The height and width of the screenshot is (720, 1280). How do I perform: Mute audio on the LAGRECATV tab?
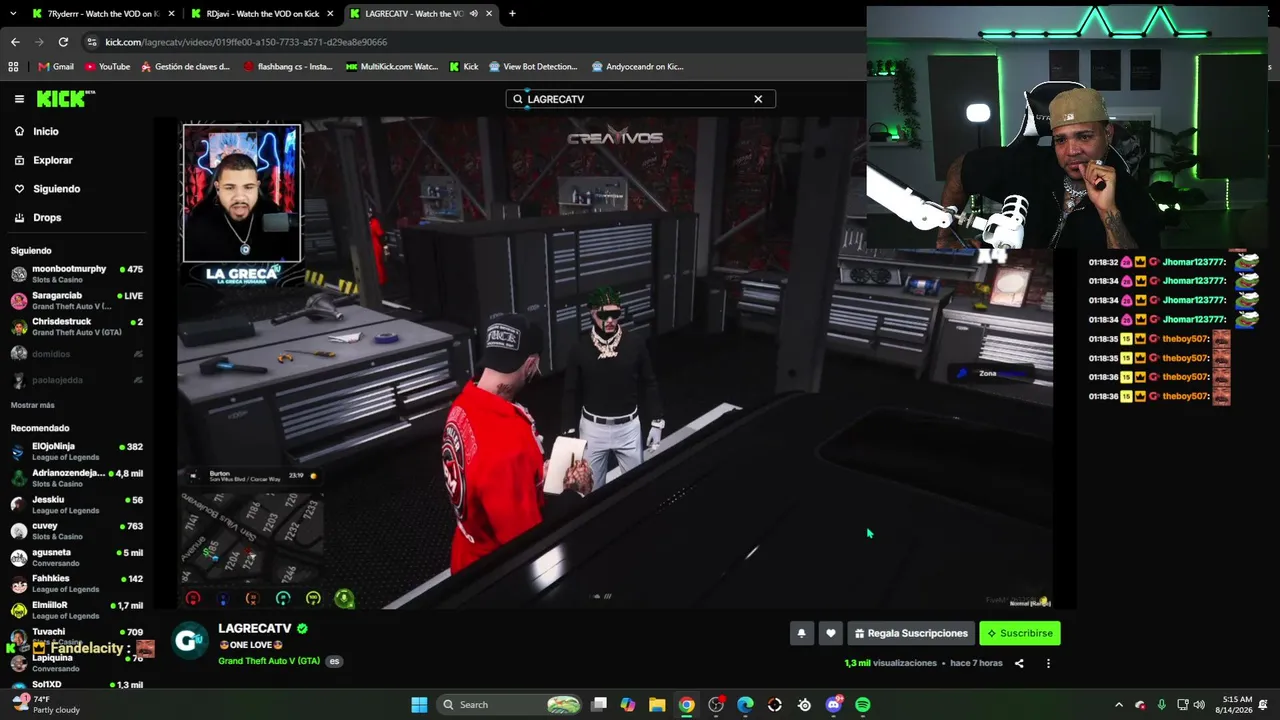coord(473,14)
